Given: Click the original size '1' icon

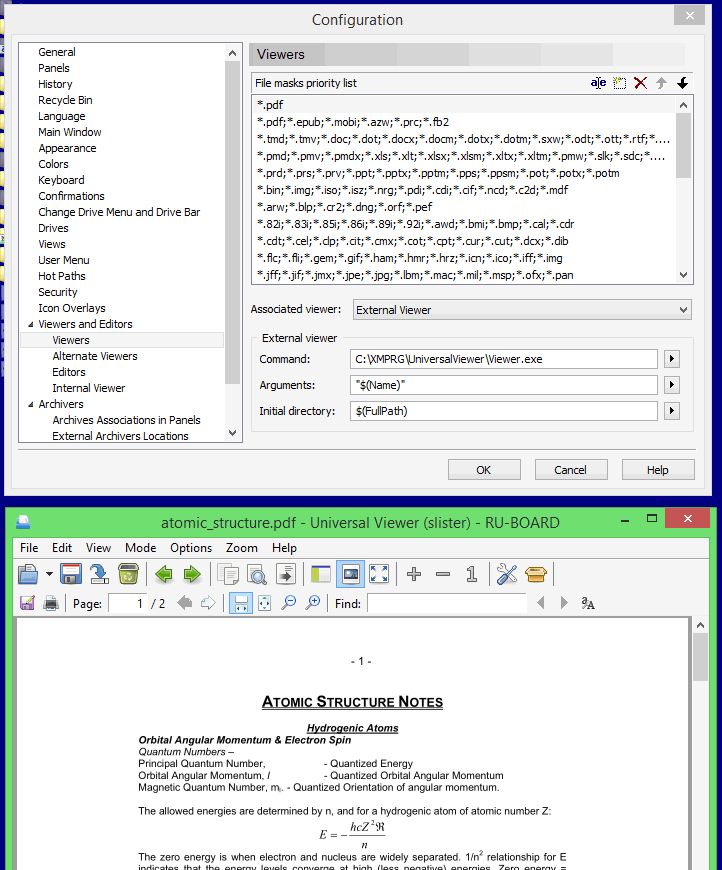Looking at the screenshot, I should tap(472, 574).
